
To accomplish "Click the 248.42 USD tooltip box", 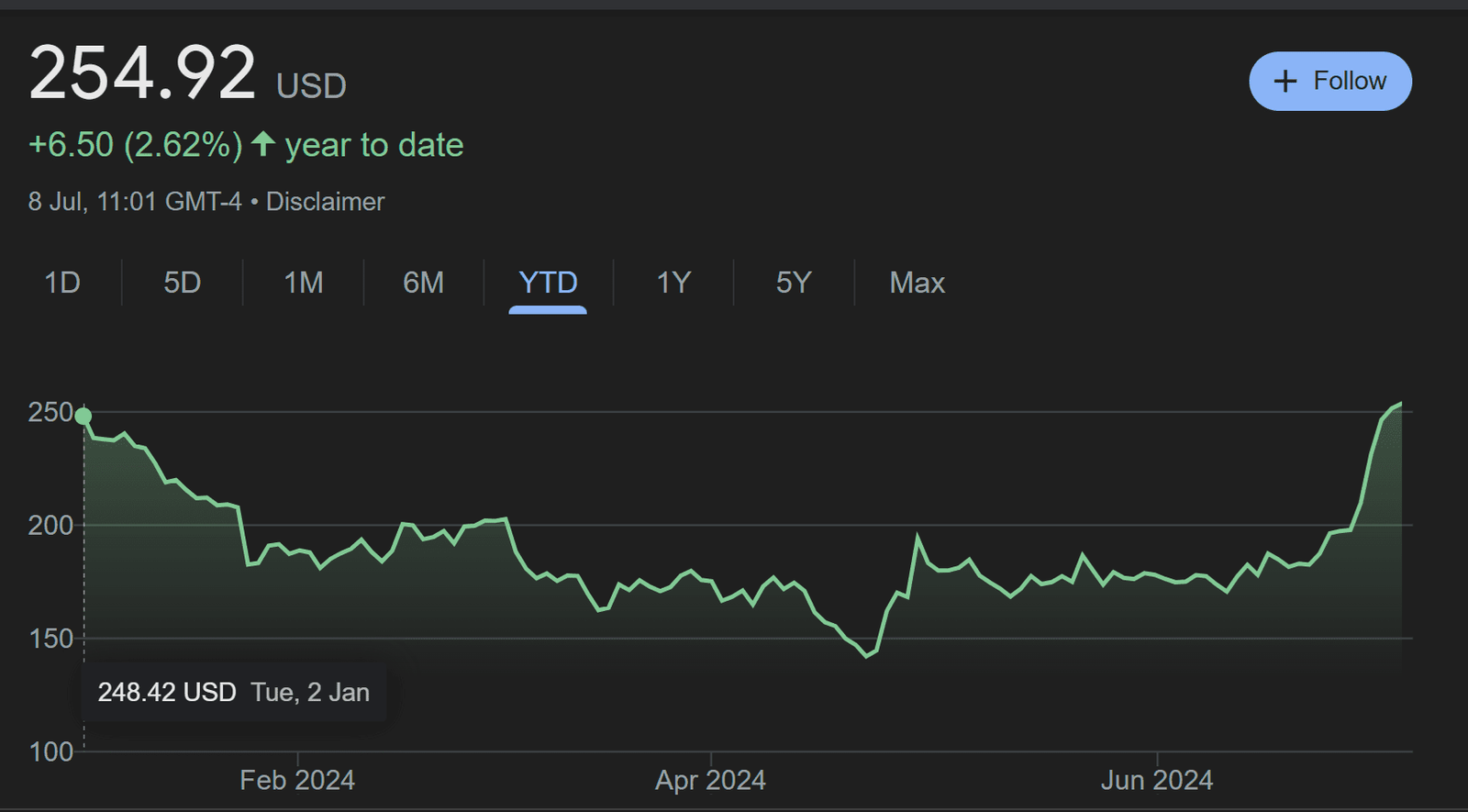I will (233, 692).
